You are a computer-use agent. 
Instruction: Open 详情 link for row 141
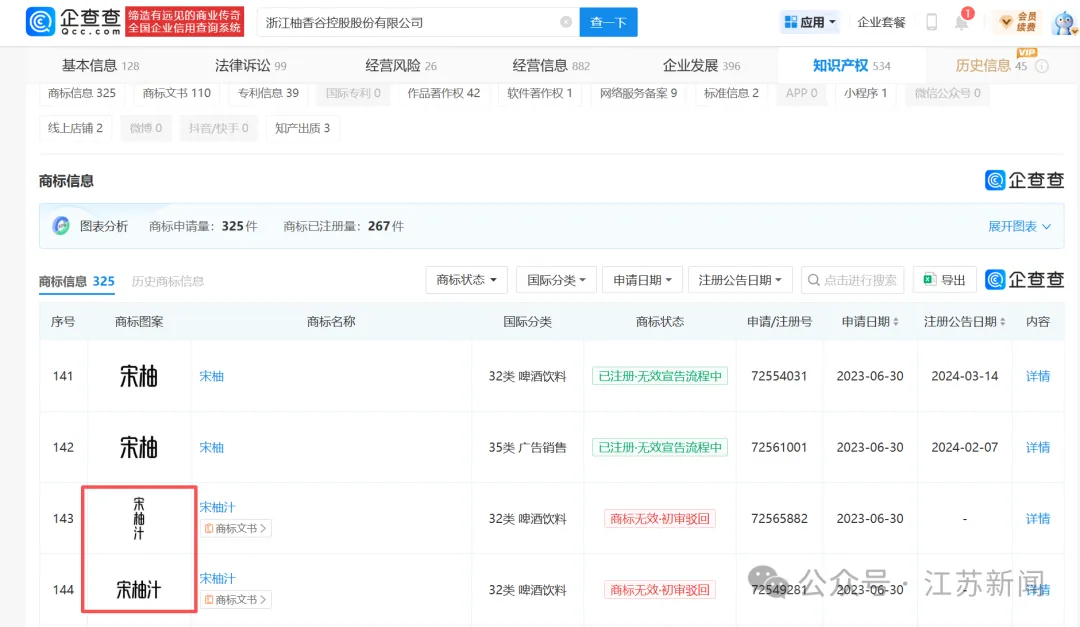pos(1038,376)
